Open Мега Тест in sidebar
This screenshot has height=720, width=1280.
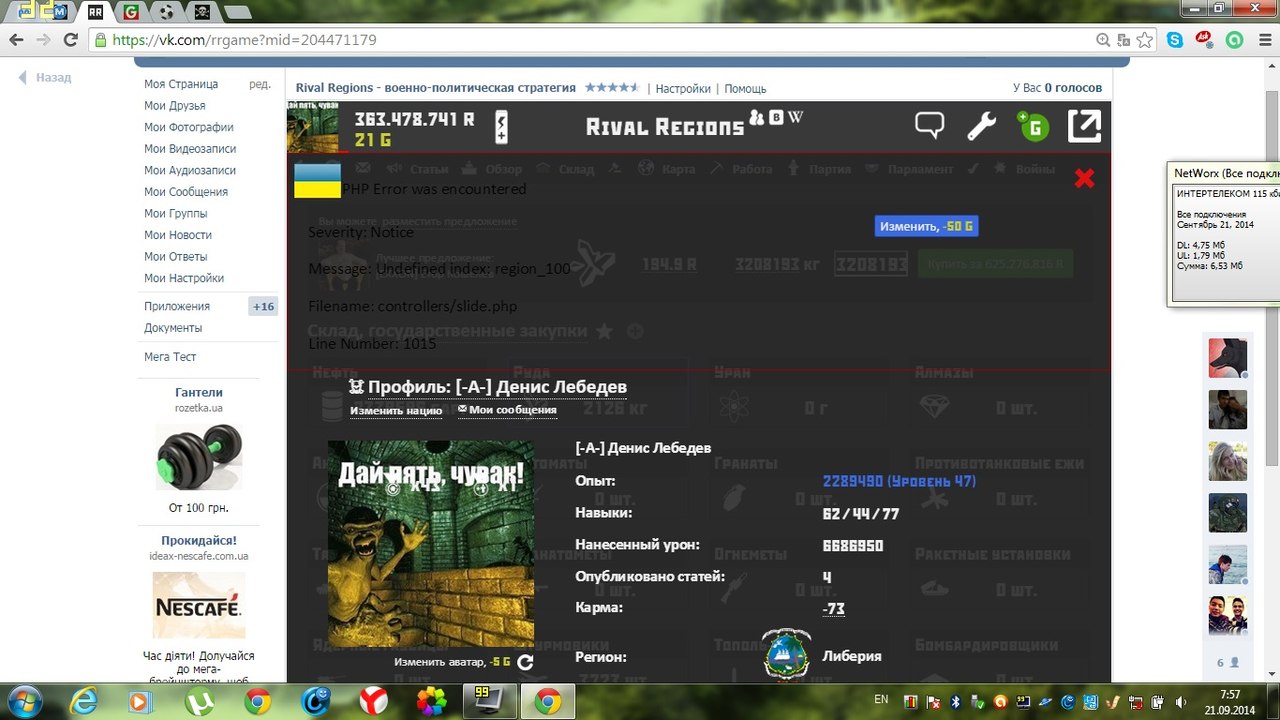(x=170, y=357)
